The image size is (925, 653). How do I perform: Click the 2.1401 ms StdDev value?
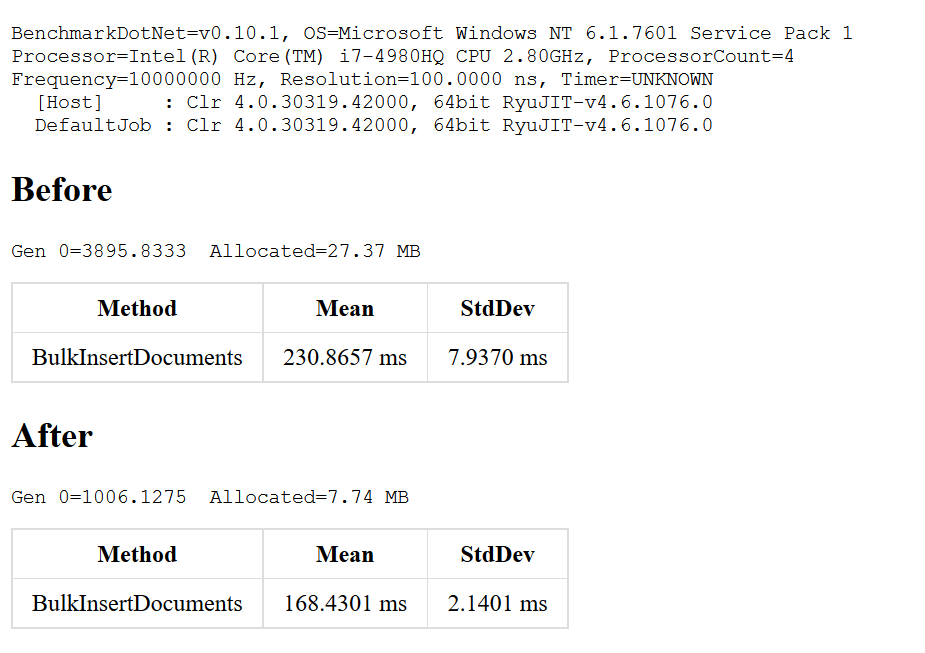pyautogui.click(x=497, y=603)
